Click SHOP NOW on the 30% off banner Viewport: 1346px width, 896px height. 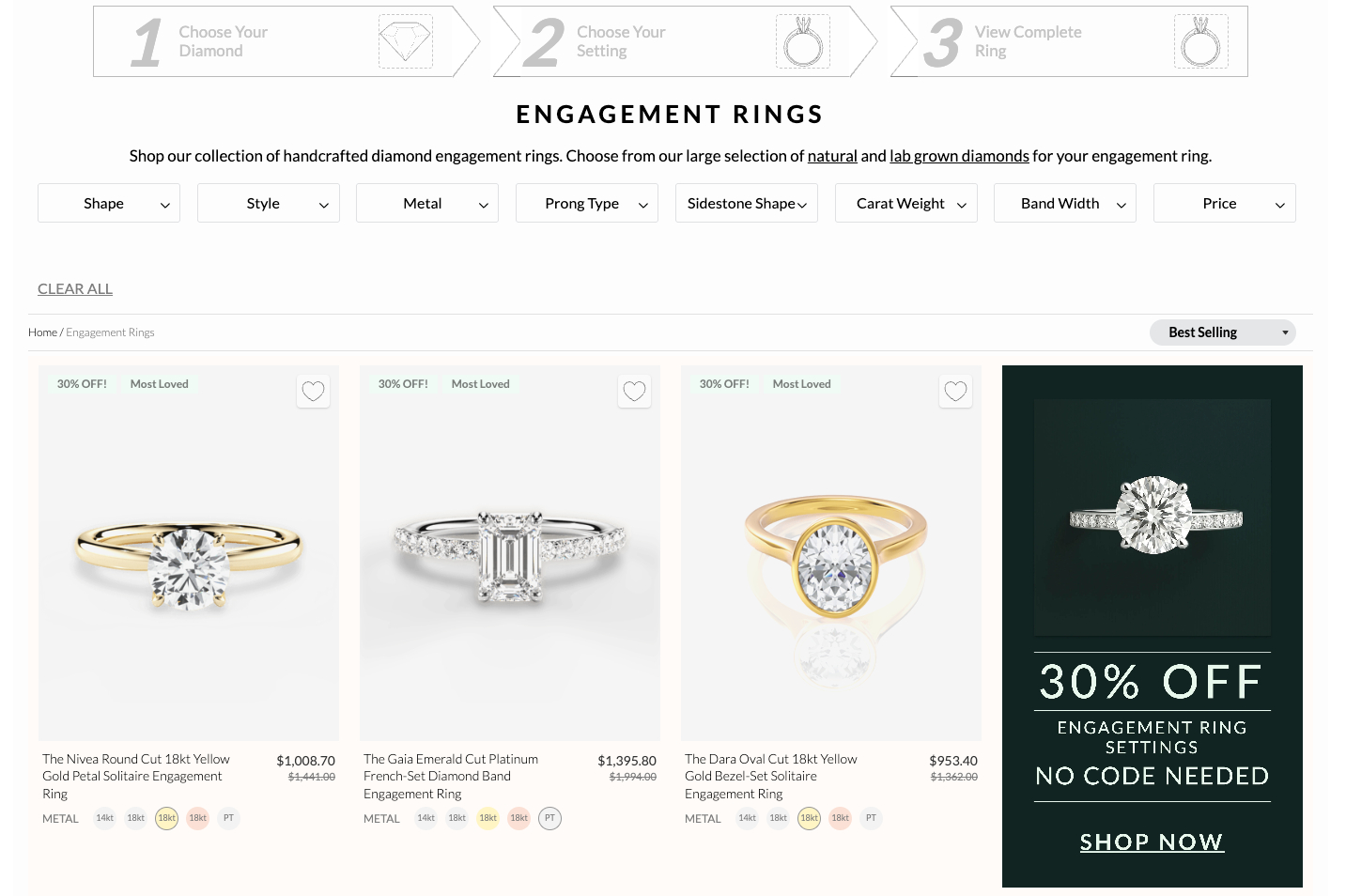(x=1152, y=842)
